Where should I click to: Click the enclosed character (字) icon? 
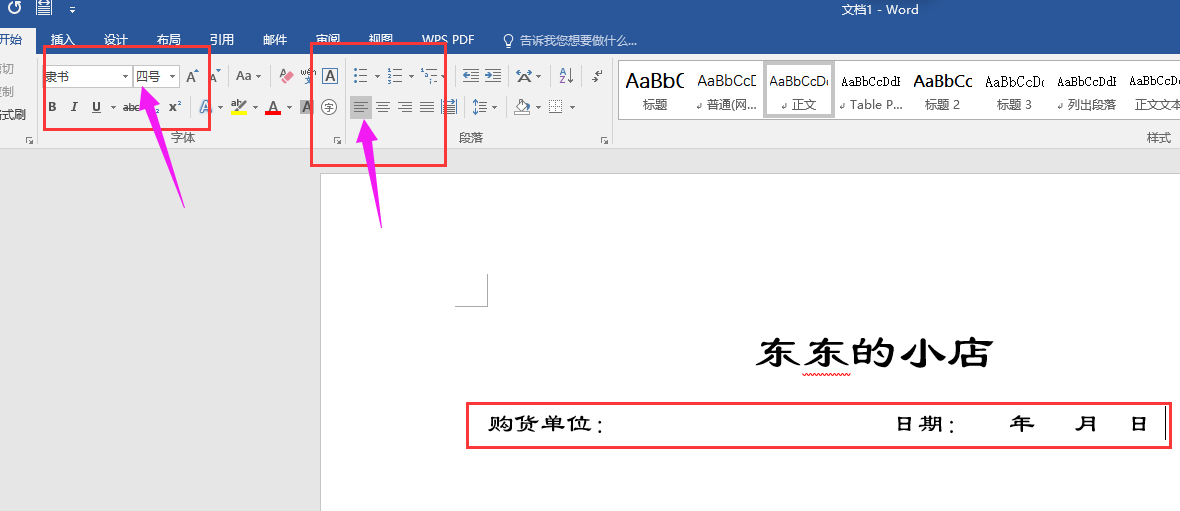click(329, 107)
